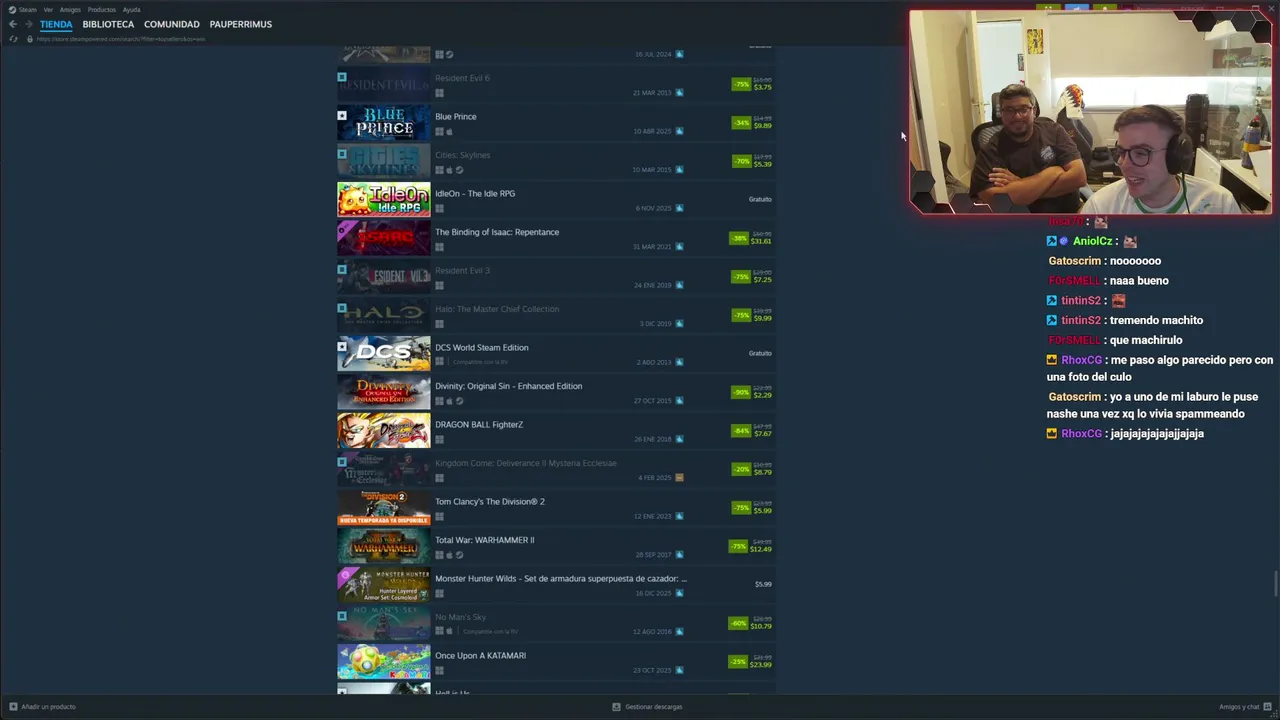Open the IdleOn Idle RPG thumbnail
This screenshot has height=720, width=1280.
click(384, 199)
